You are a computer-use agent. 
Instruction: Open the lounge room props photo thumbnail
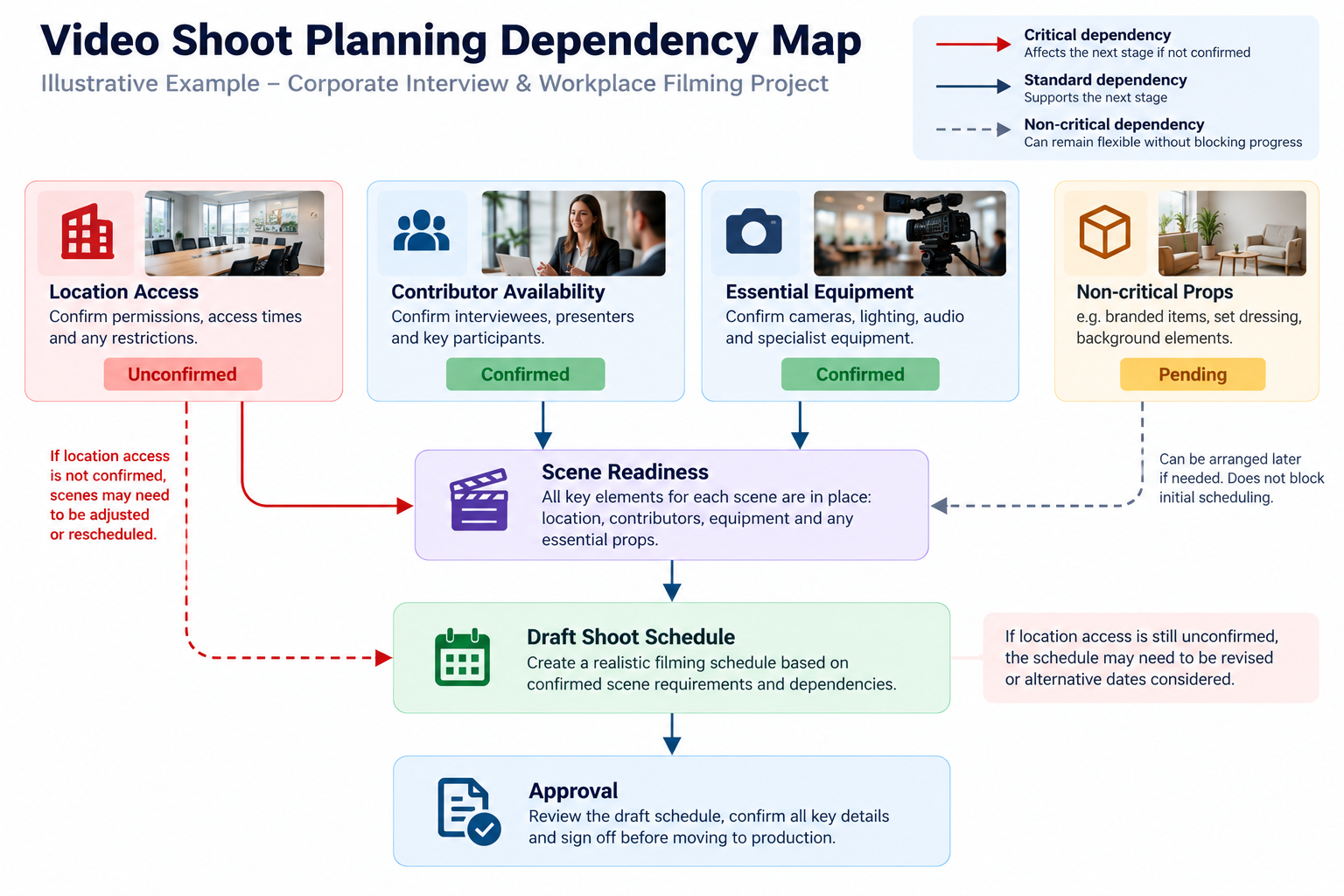(x=1232, y=234)
